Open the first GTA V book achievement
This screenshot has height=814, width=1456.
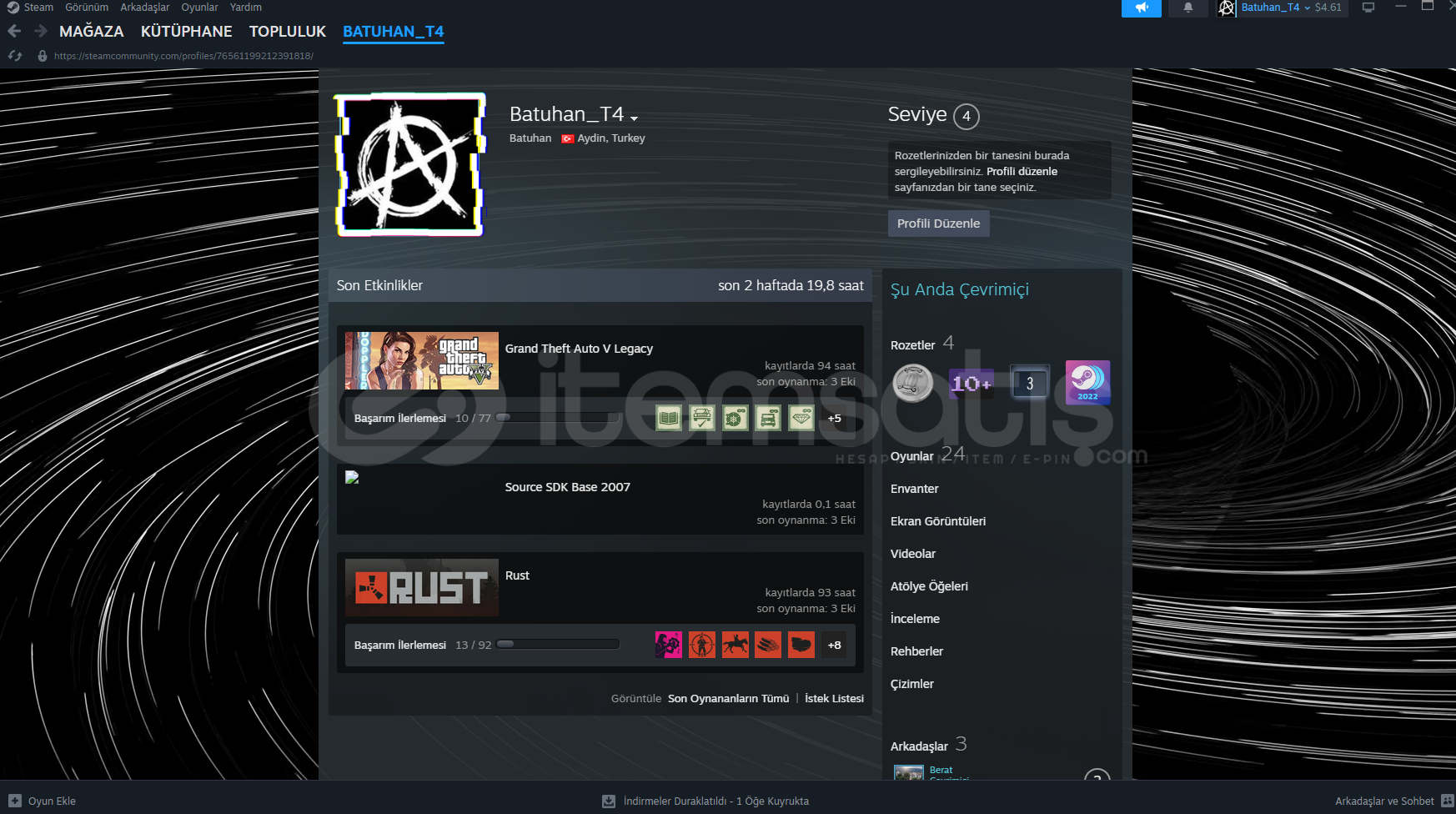(669, 418)
